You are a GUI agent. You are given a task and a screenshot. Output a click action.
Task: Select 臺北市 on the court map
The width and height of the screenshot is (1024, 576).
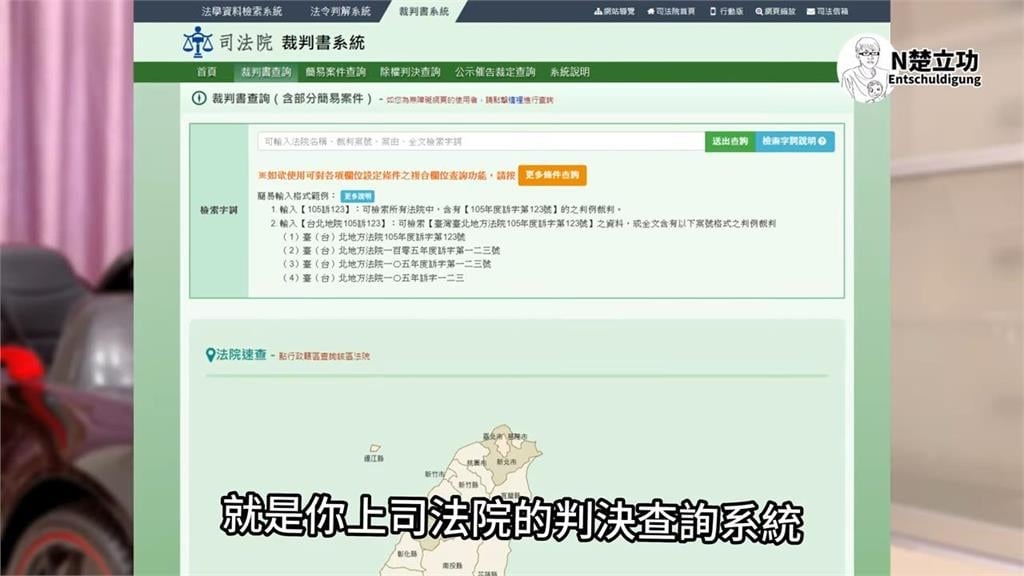pyautogui.click(x=492, y=436)
